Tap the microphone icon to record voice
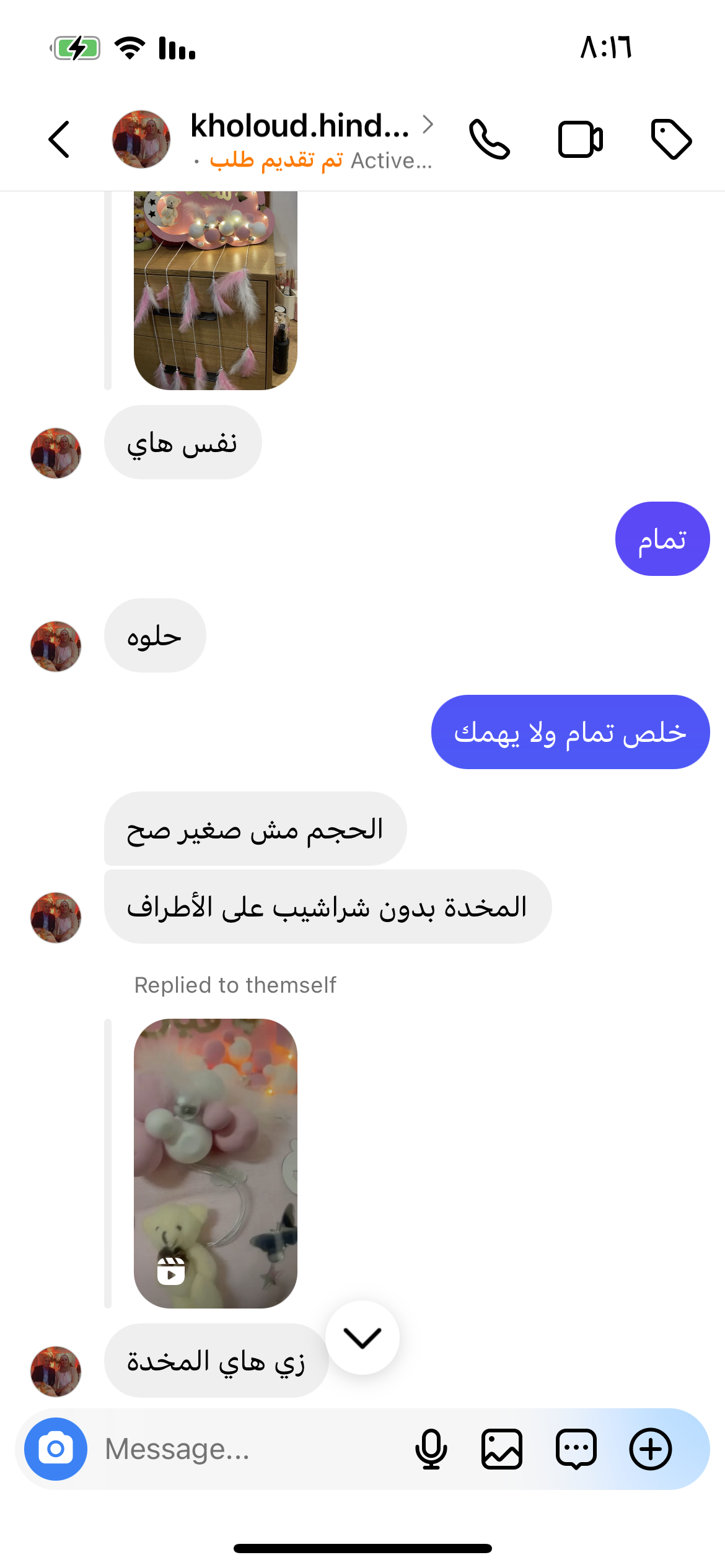This screenshot has height=1568, width=725. click(431, 1449)
